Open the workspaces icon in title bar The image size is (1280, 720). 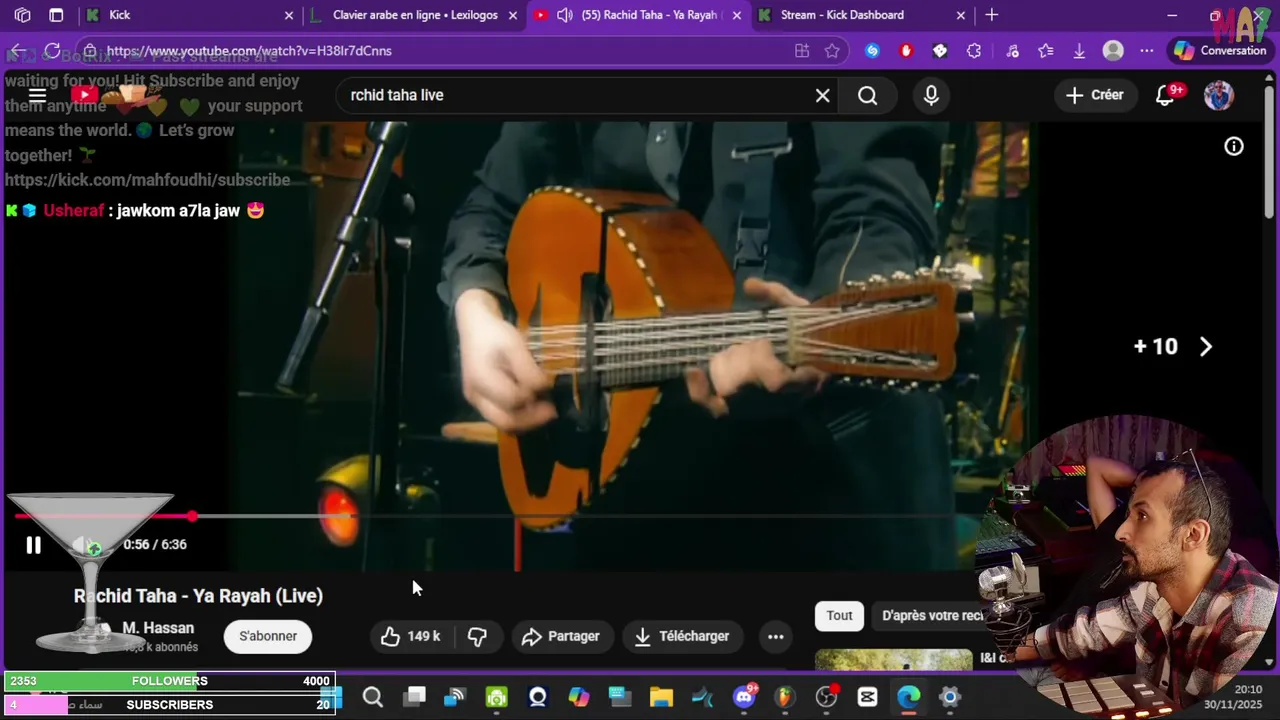pyautogui.click(x=22, y=15)
